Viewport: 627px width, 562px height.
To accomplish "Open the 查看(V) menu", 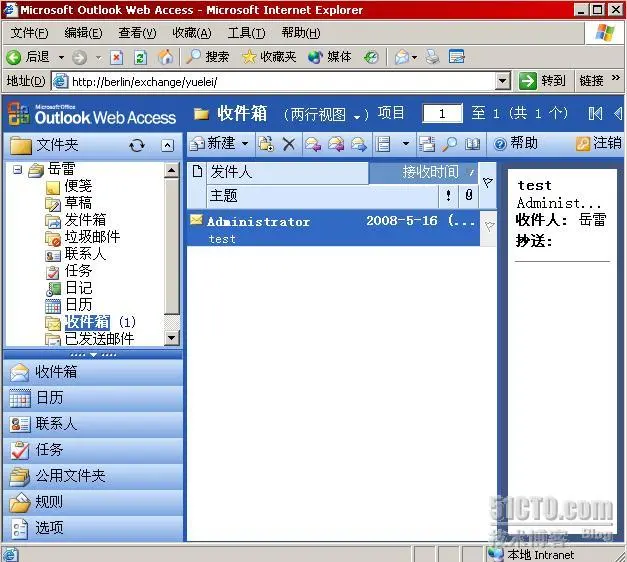I will tap(137, 33).
